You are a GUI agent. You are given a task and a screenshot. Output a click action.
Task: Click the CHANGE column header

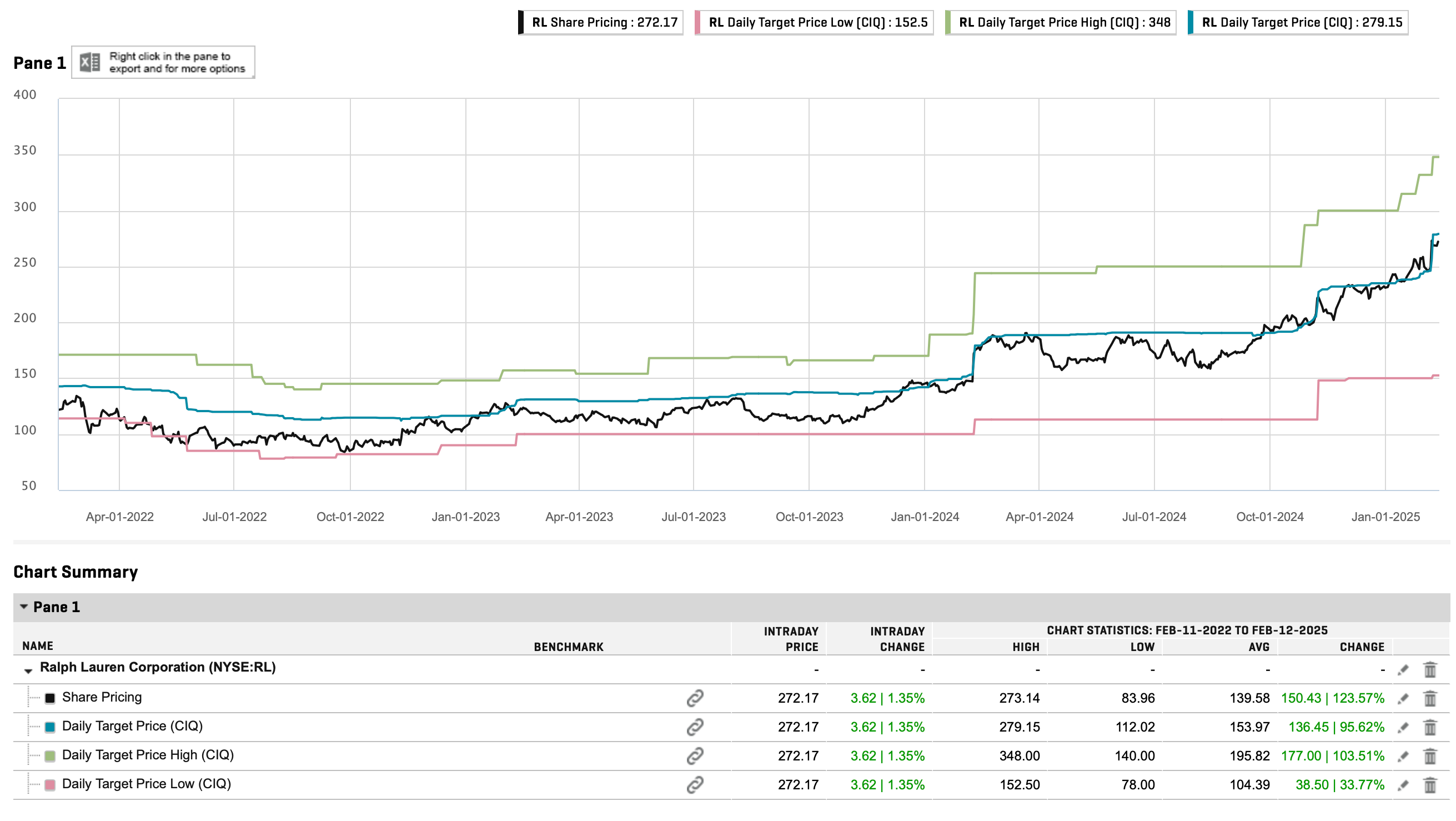coord(1362,647)
